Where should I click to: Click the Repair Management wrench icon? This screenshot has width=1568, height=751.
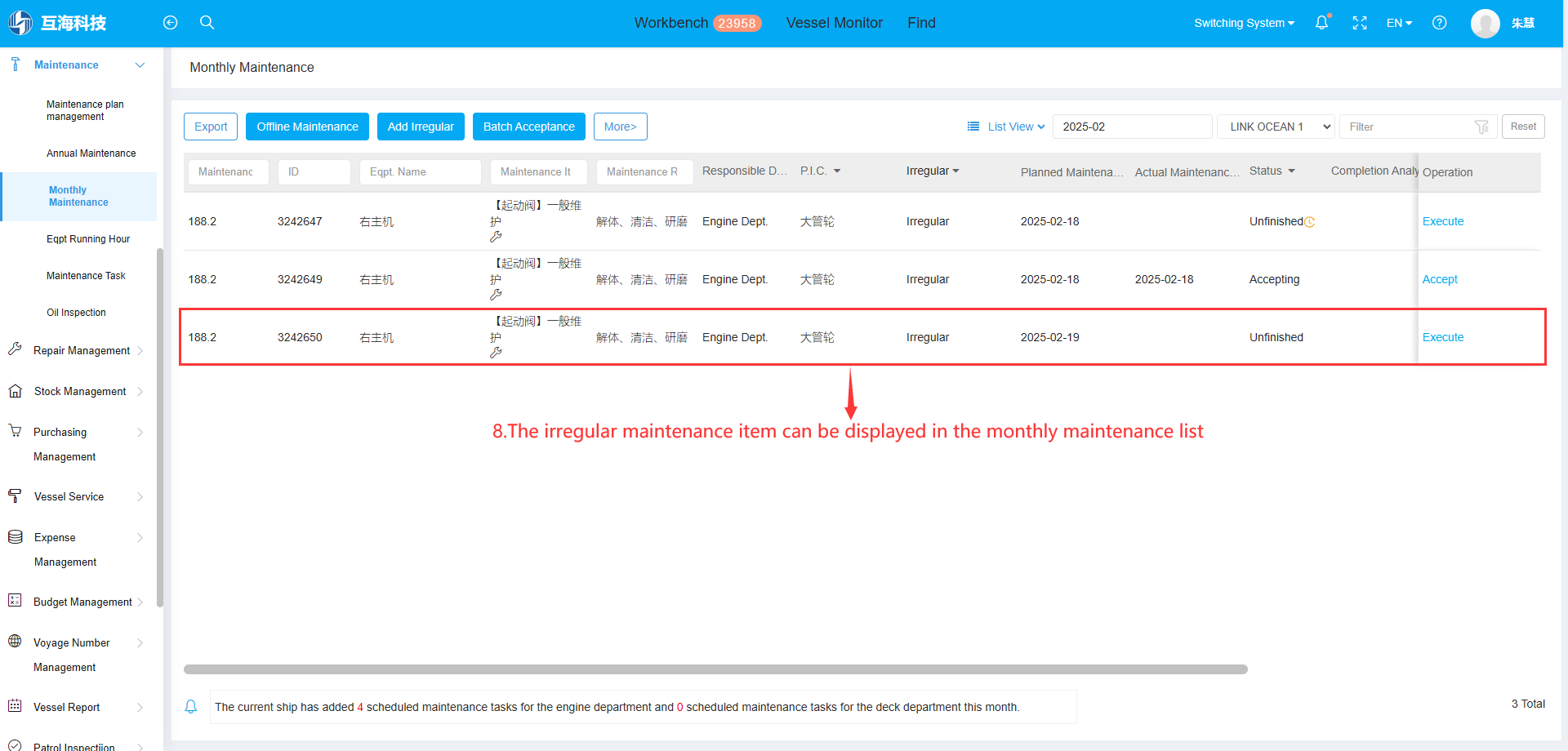click(x=15, y=349)
